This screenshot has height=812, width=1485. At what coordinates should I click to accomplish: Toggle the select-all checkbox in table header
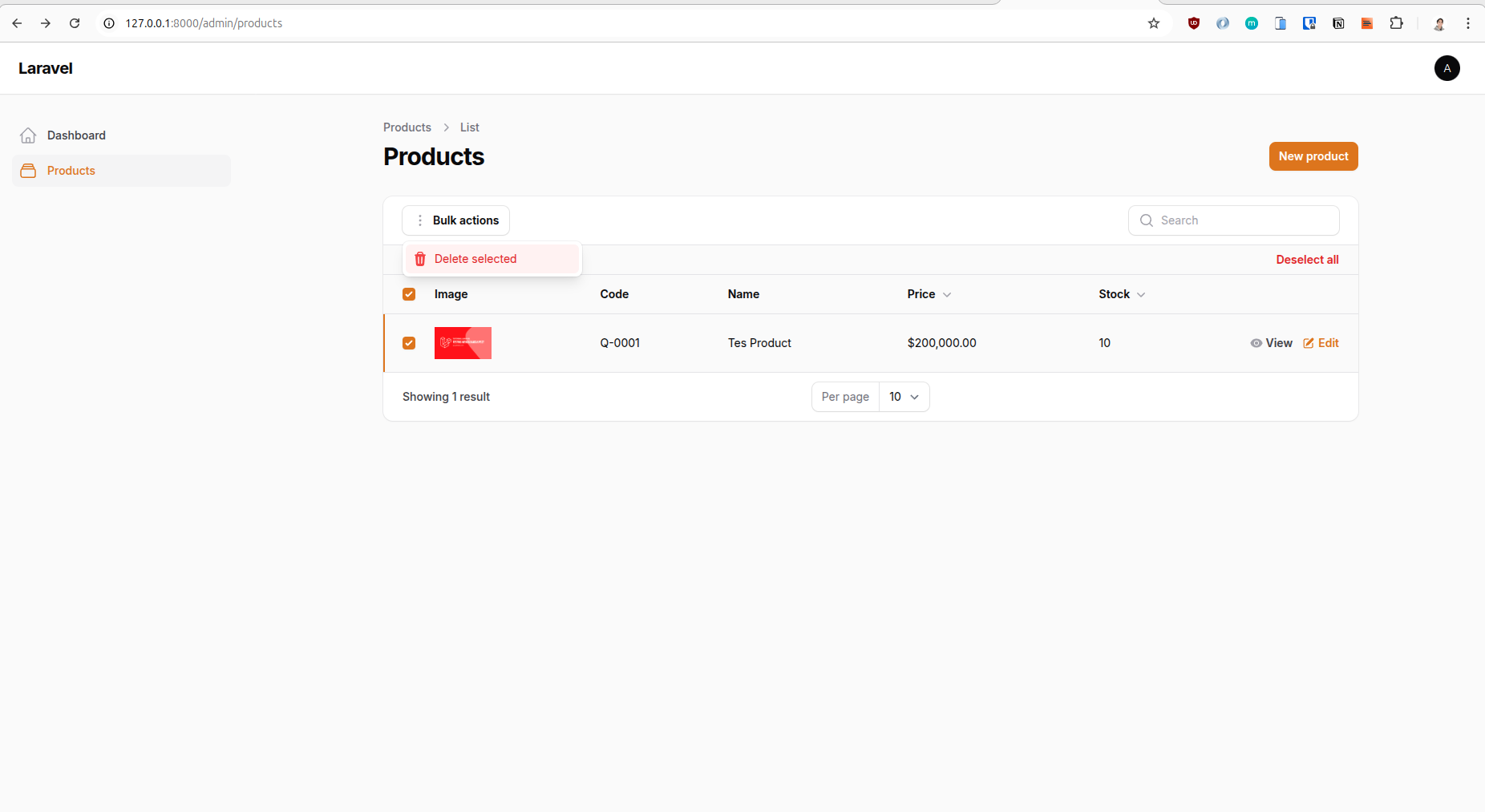[409, 294]
